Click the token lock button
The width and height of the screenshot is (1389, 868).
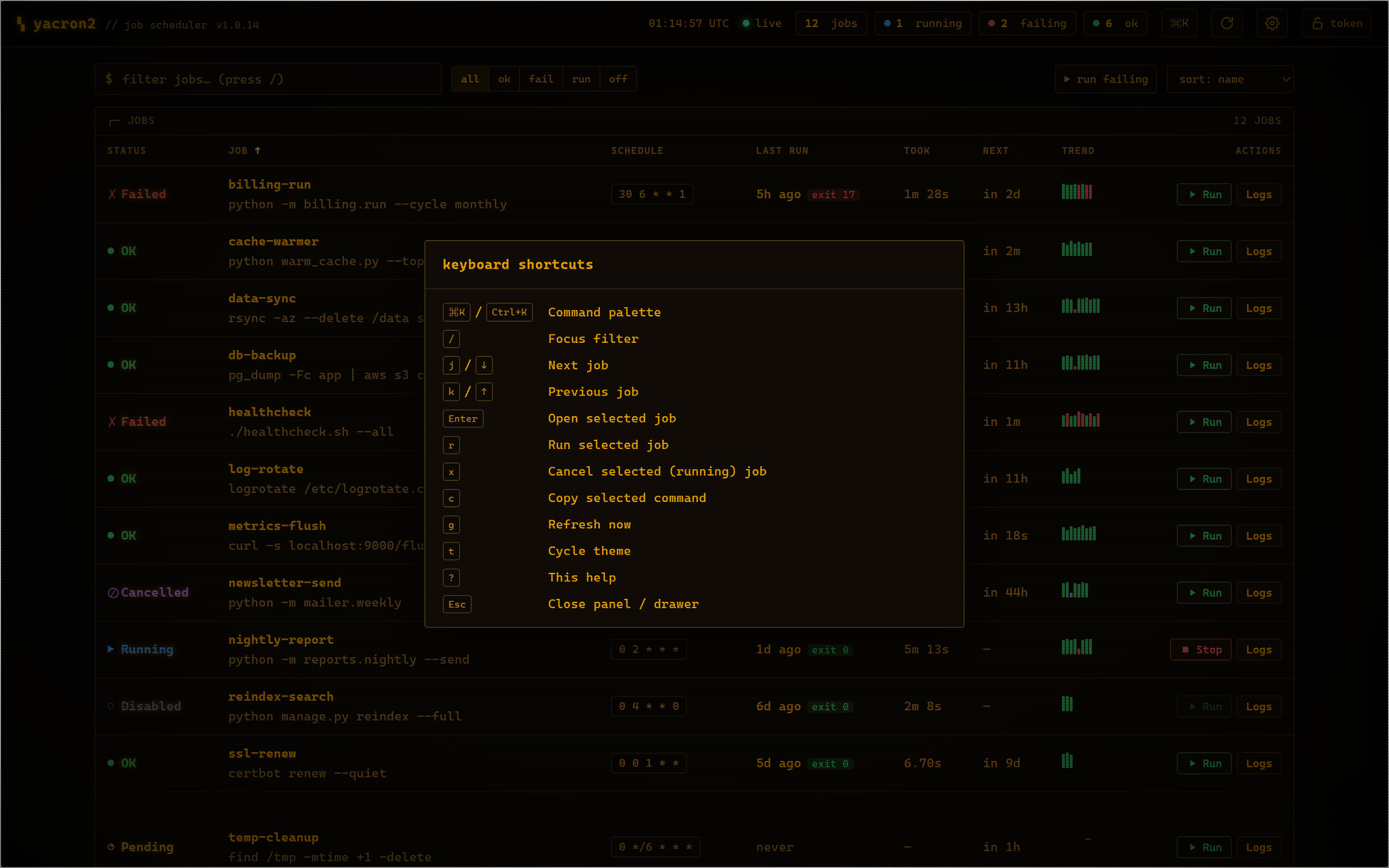[1336, 24]
